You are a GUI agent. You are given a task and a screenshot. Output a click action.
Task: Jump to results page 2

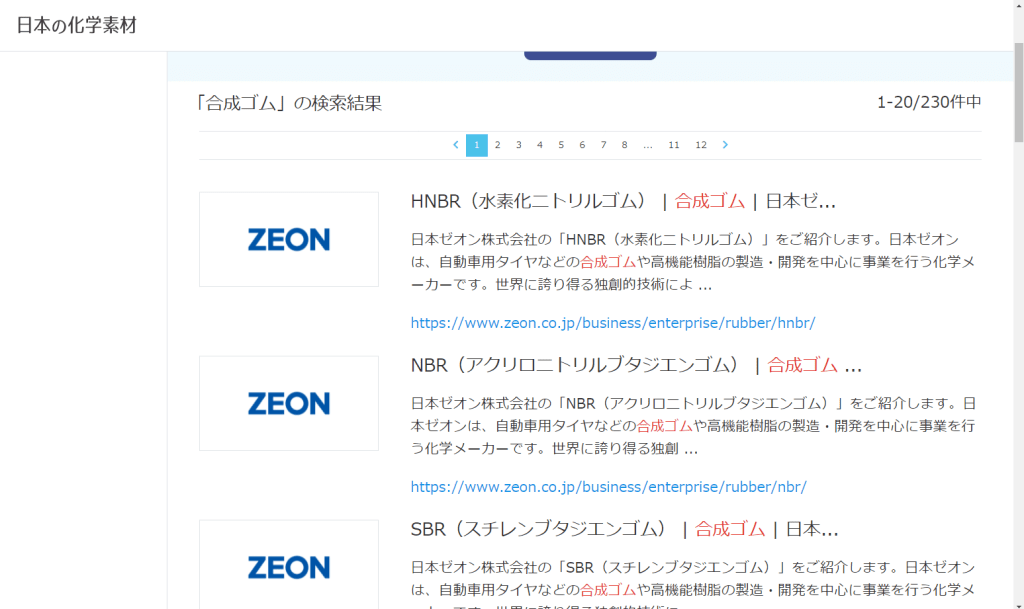[x=497, y=145]
